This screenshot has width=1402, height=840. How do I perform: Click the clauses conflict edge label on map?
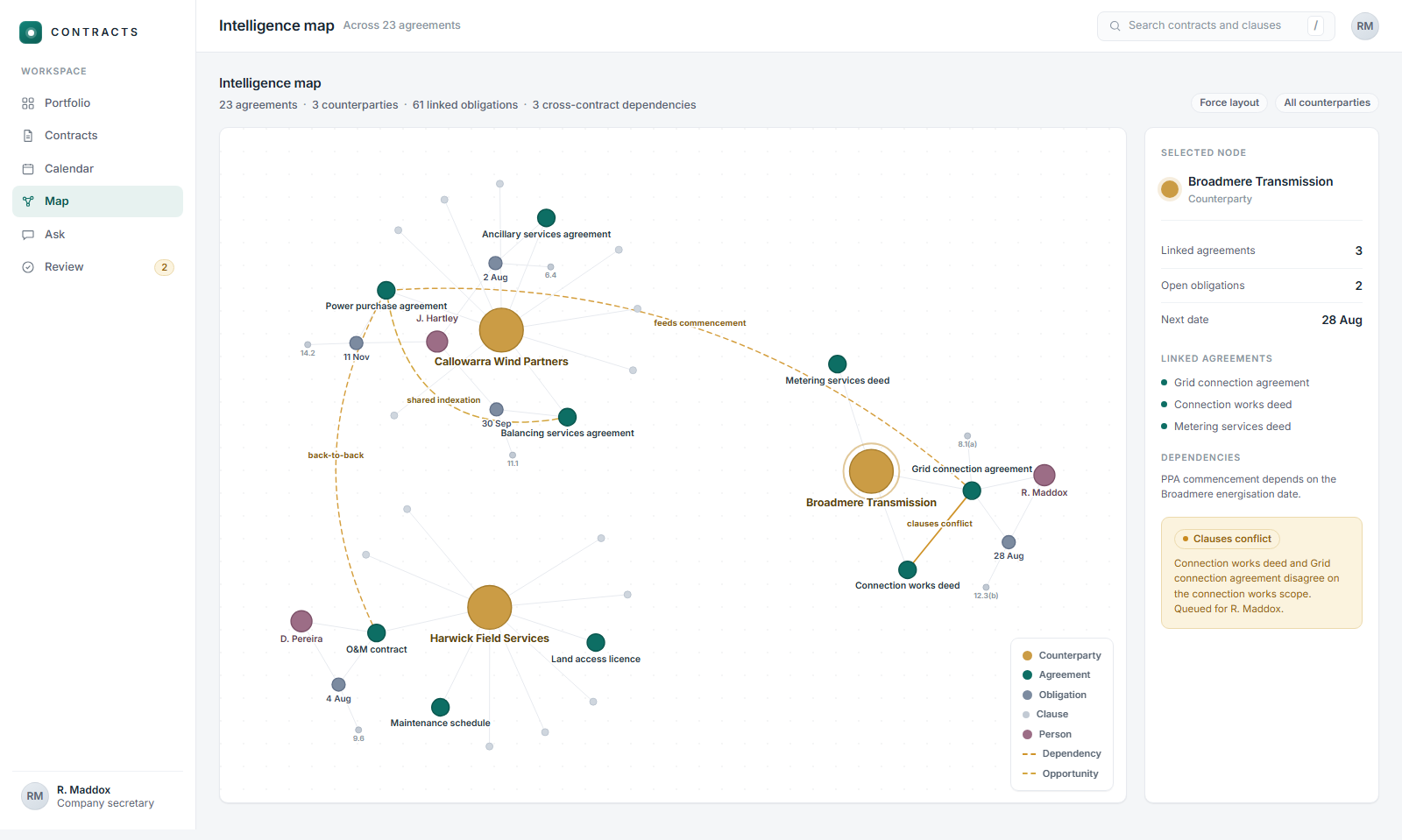tap(939, 524)
